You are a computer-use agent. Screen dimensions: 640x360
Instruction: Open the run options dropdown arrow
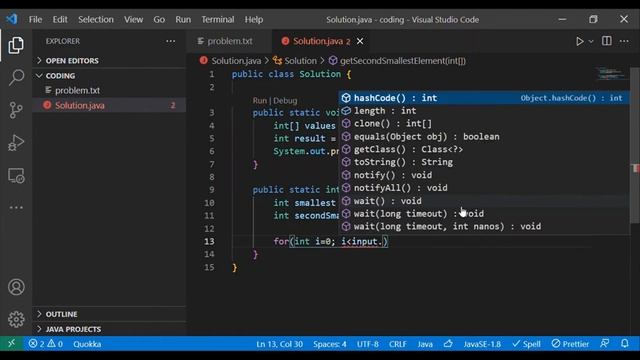[591, 42]
